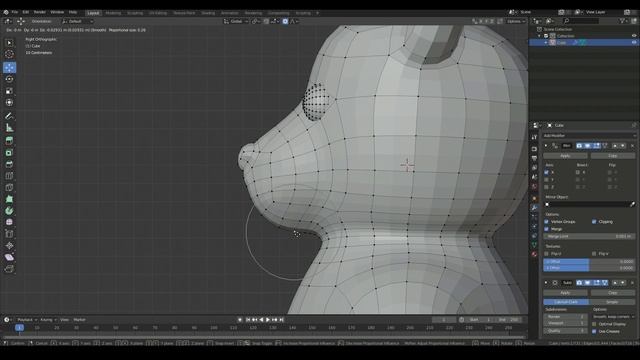The width and height of the screenshot is (640, 360).
Task: Open the File menu
Action: click(15, 12)
